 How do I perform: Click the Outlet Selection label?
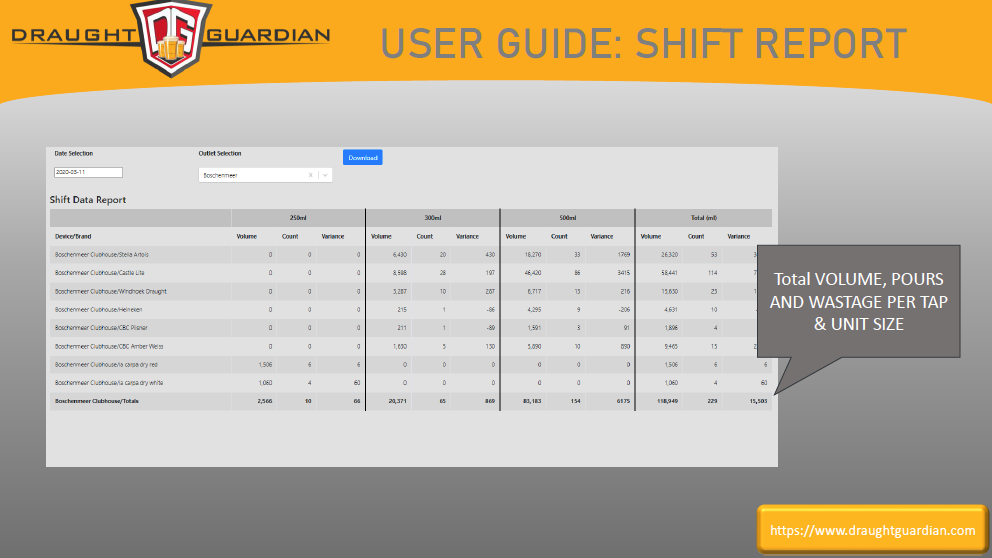pos(220,154)
